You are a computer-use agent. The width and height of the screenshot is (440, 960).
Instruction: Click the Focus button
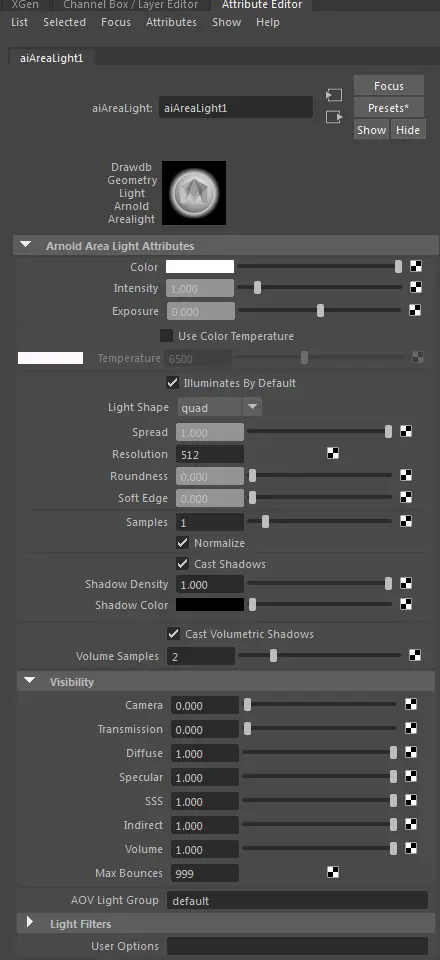(389, 86)
